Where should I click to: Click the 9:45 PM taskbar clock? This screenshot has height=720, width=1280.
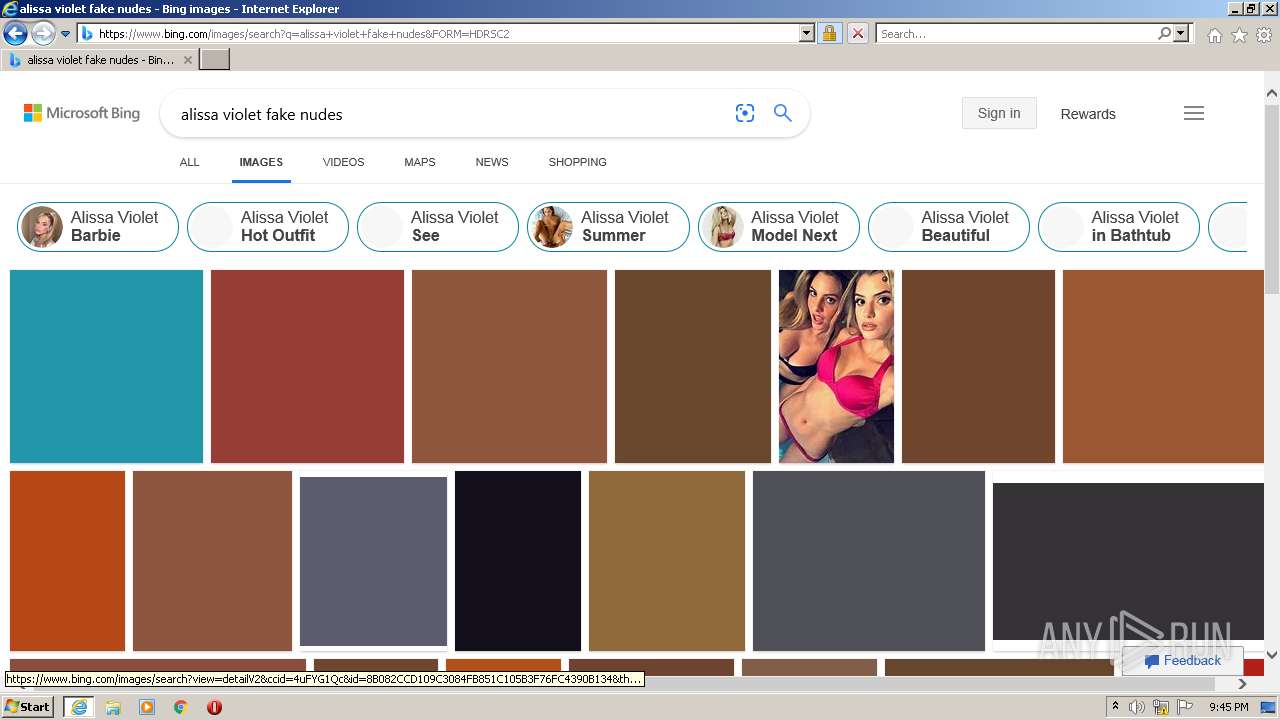(x=1229, y=707)
